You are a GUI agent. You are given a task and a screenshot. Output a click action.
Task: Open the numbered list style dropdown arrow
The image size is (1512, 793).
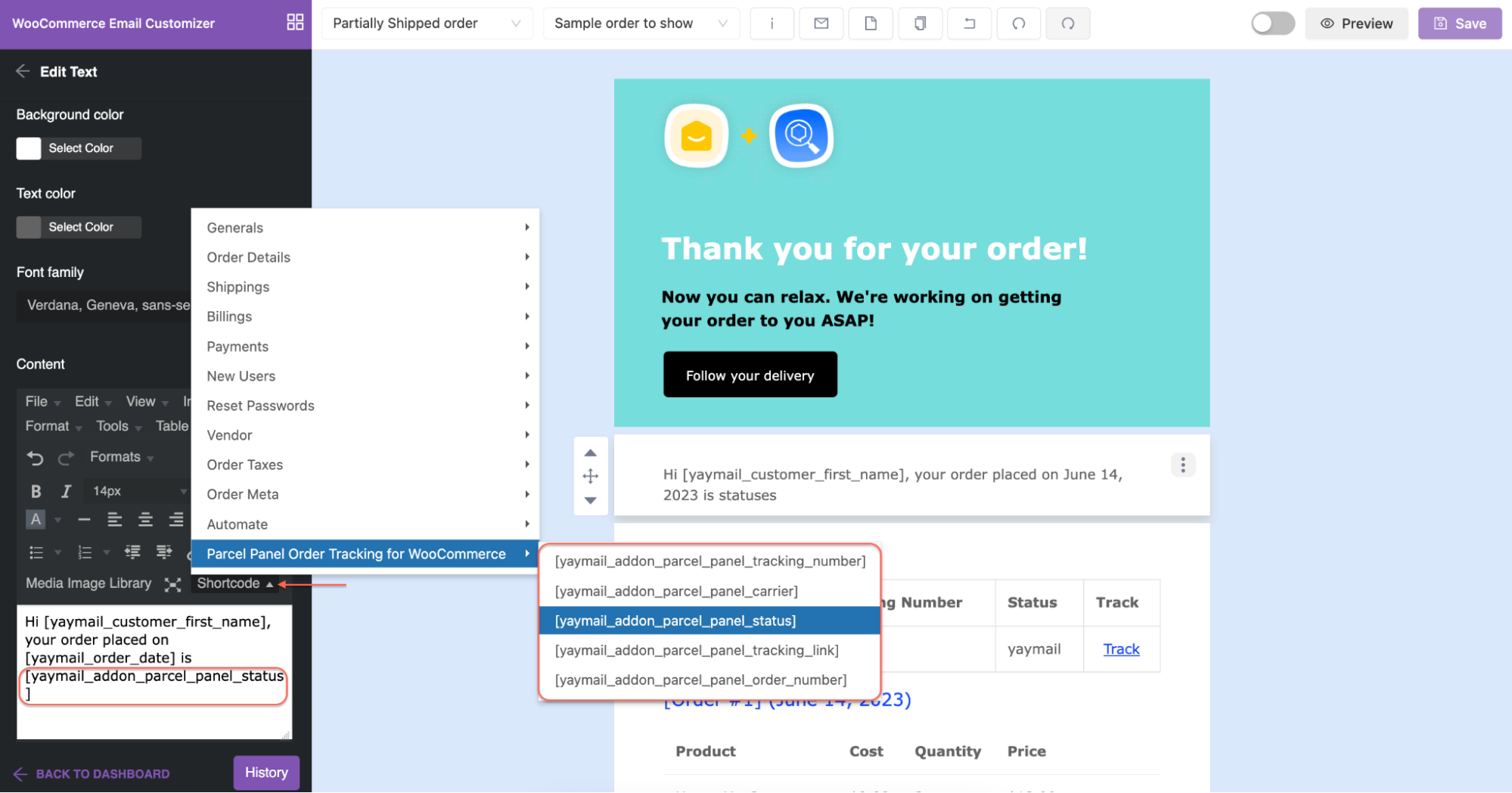click(106, 552)
